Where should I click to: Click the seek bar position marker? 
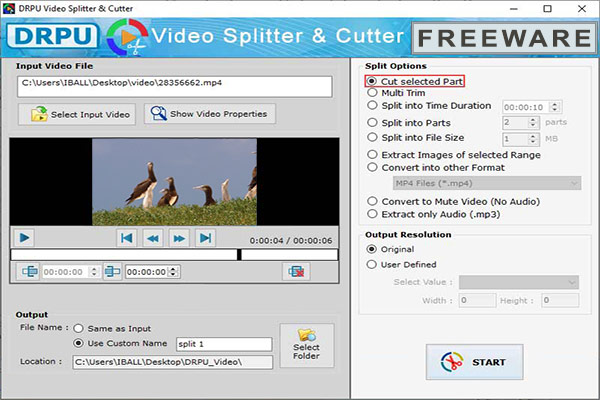click(239, 255)
